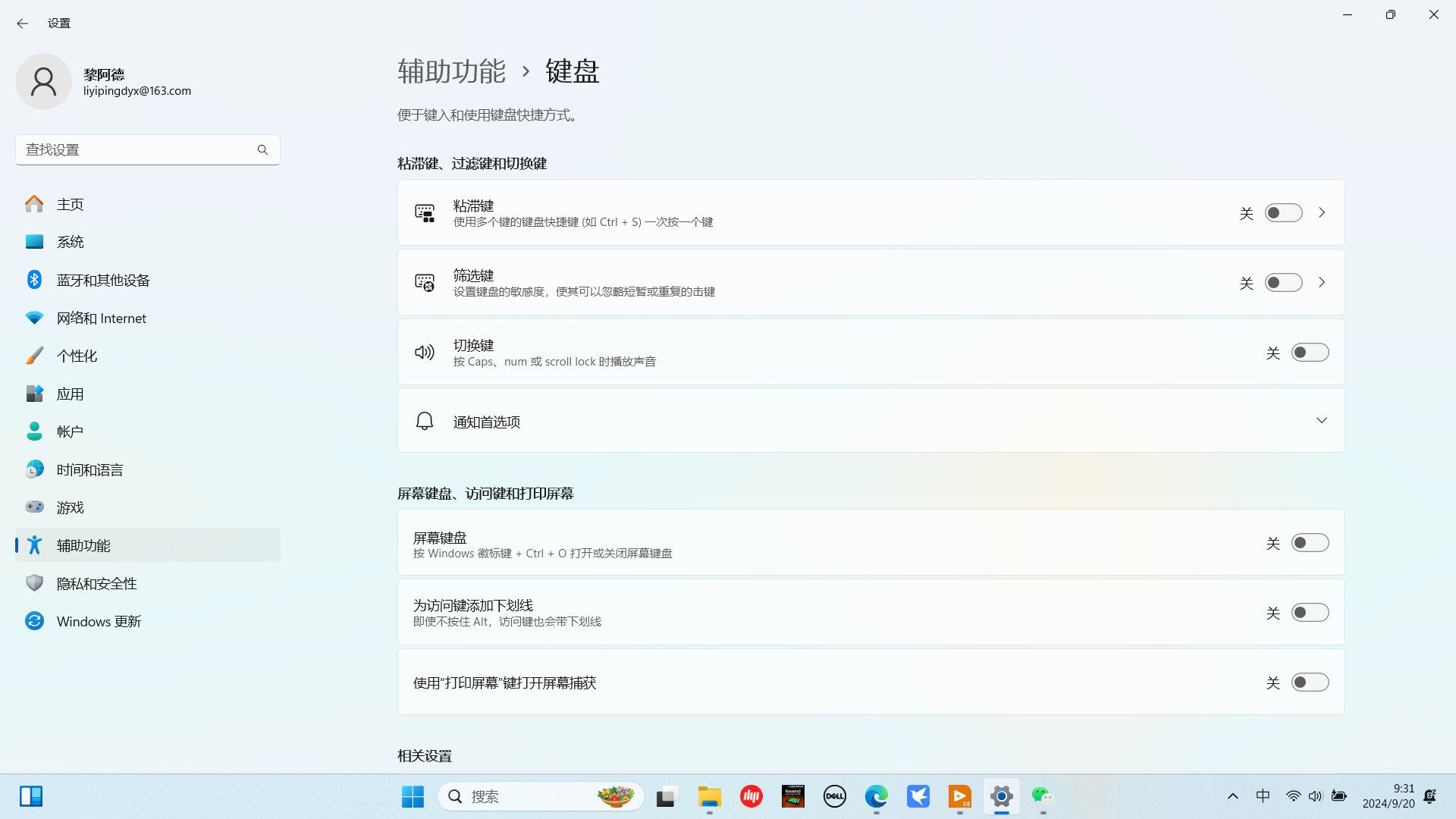The height and width of the screenshot is (819, 1456).
Task: Click the back arrow icon
Action: (22, 24)
